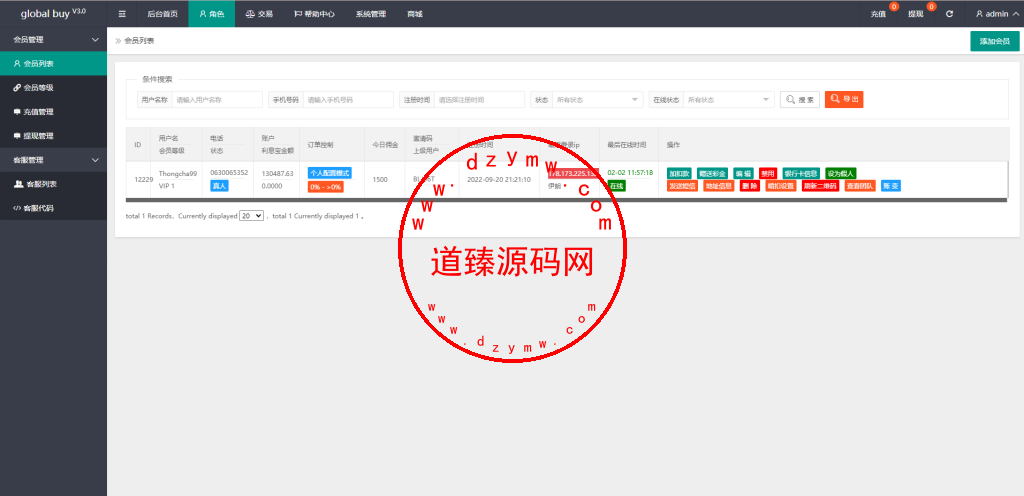Click last online time 02-02 11:57:18
Viewport: 1024px width, 496px height.
630,173
